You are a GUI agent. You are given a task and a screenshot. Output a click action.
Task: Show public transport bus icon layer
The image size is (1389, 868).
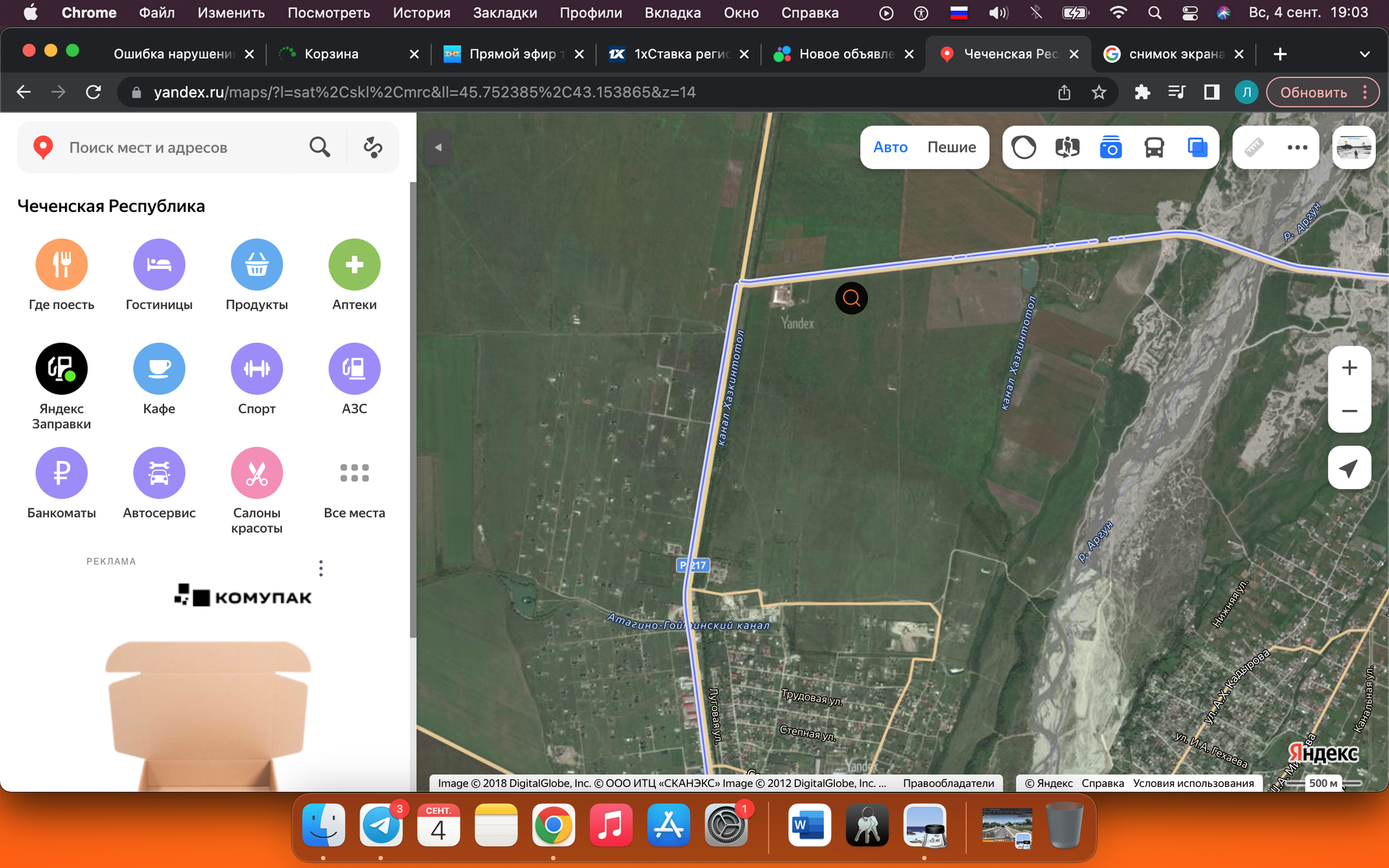tap(1154, 148)
